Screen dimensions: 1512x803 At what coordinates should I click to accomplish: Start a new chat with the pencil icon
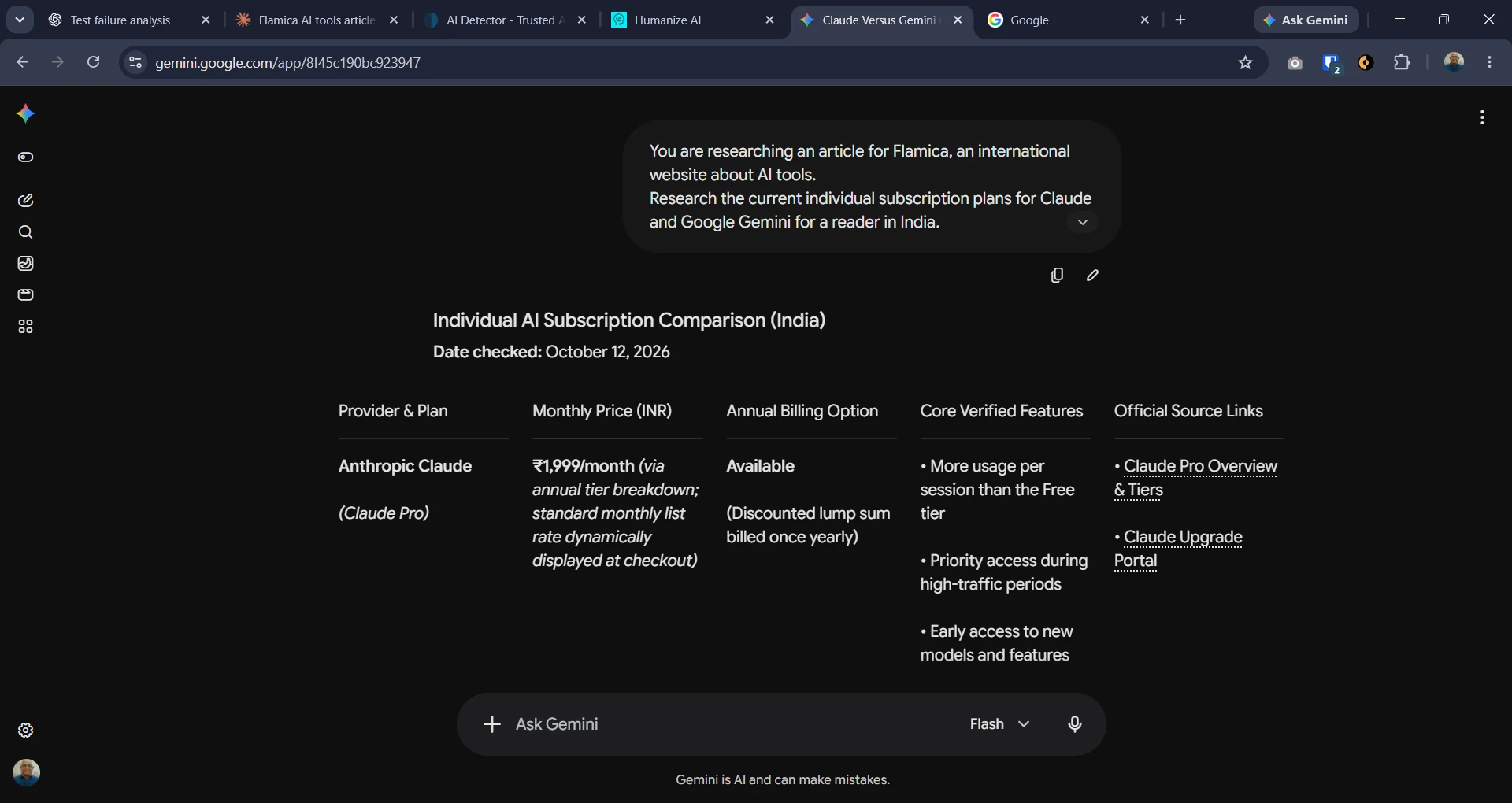click(25, 201)
